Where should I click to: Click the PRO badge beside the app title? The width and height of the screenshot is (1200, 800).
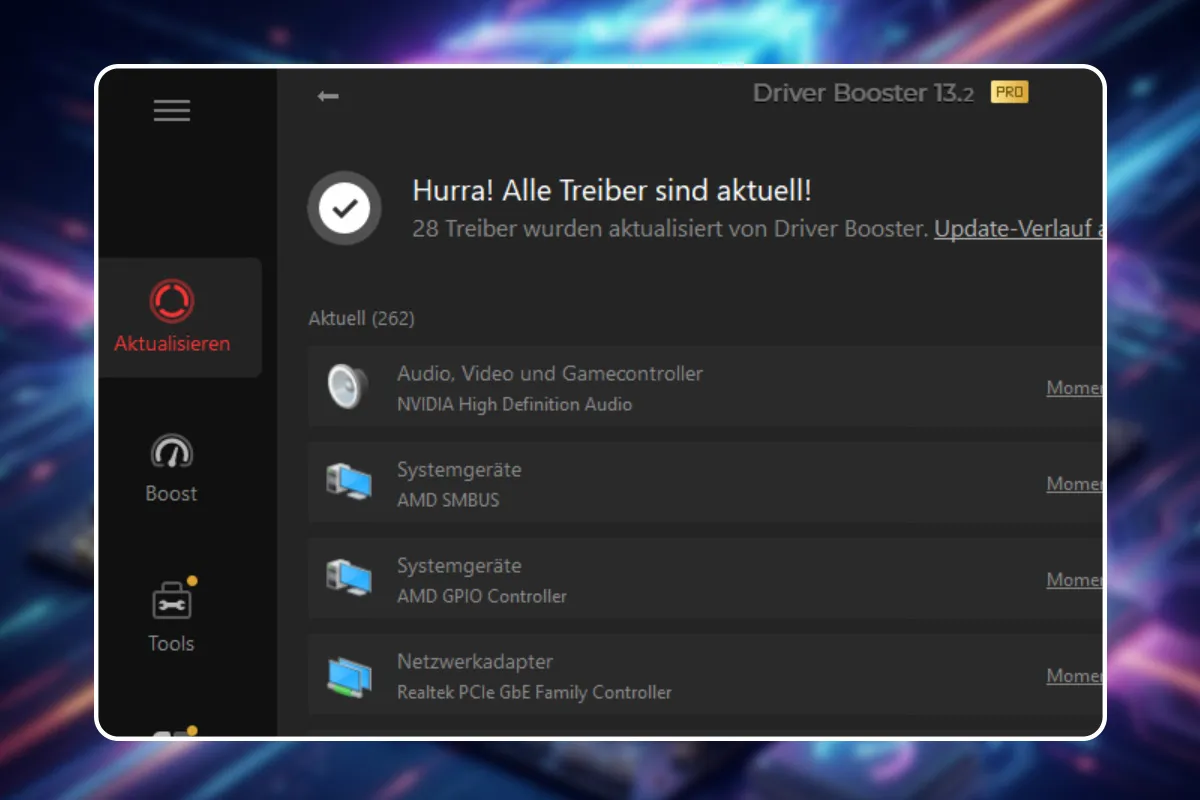click(1008, 91)
